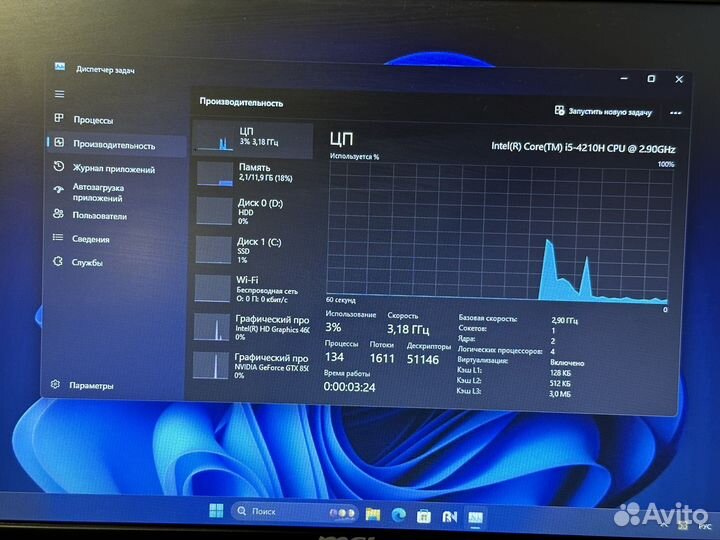Open the Сведения details list icon
The height and width of the screenshot is (540, 720).
click(x=57, y=237)
